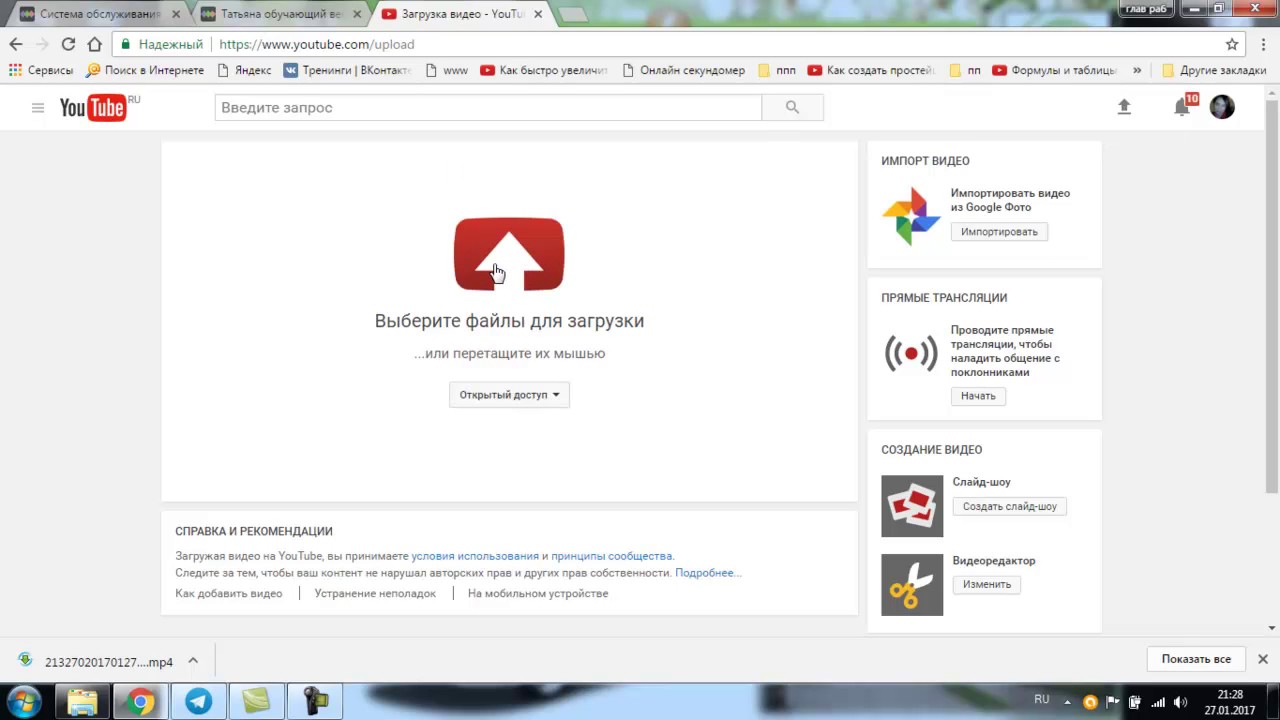Click the live streaming broadcast icon
Image resolution: width=1280 pixels, height=720 pixels.
click(911, 353)
